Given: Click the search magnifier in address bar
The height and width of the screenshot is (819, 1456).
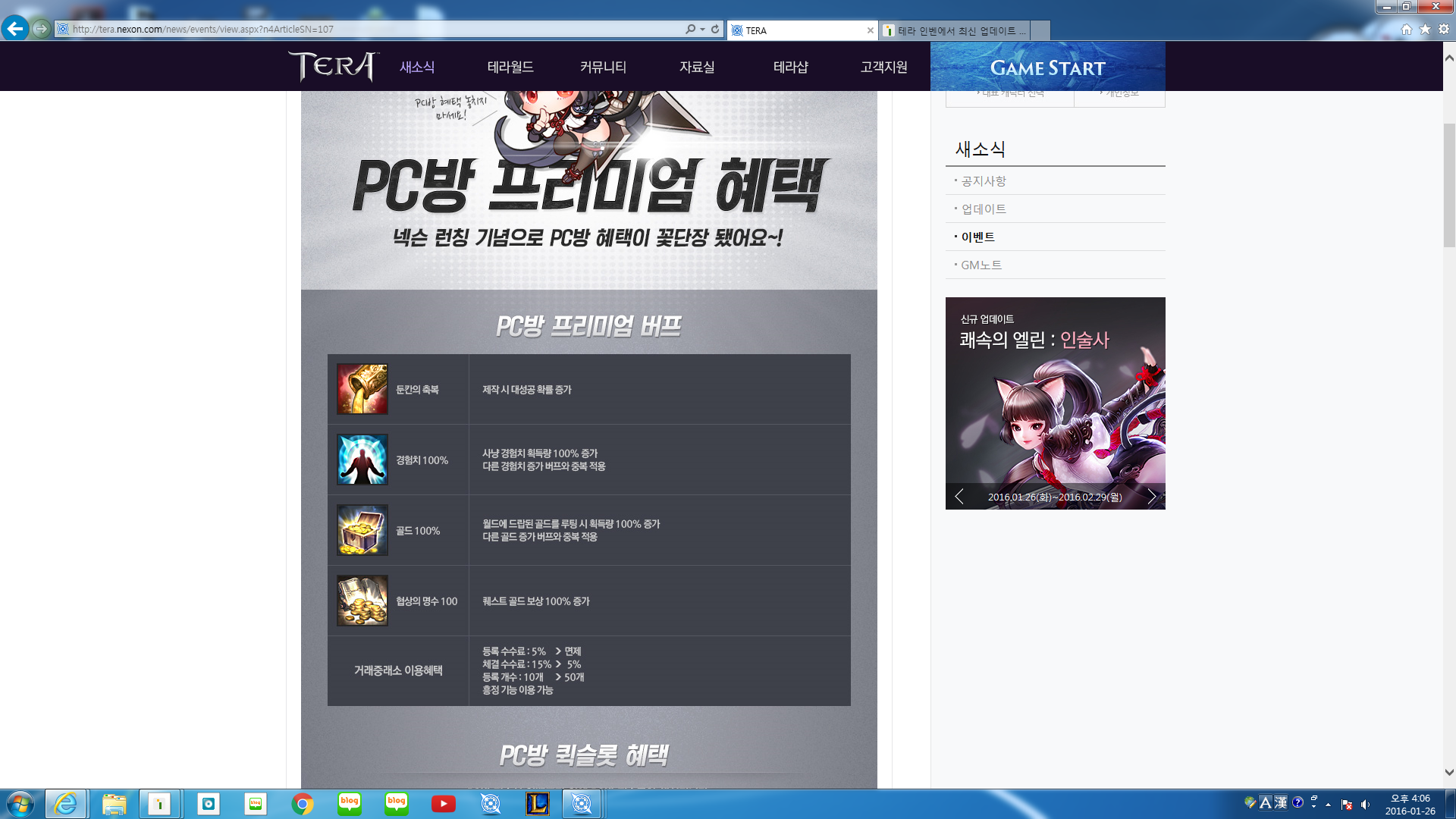Looking at the screenshot, I should coord(690,29).
